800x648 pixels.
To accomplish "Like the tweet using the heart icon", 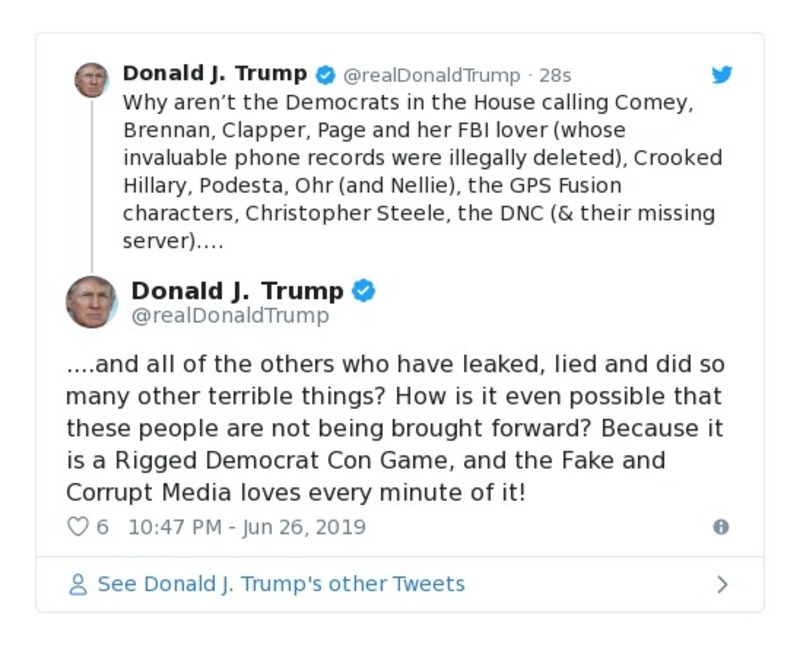I will tap(78, 526).
